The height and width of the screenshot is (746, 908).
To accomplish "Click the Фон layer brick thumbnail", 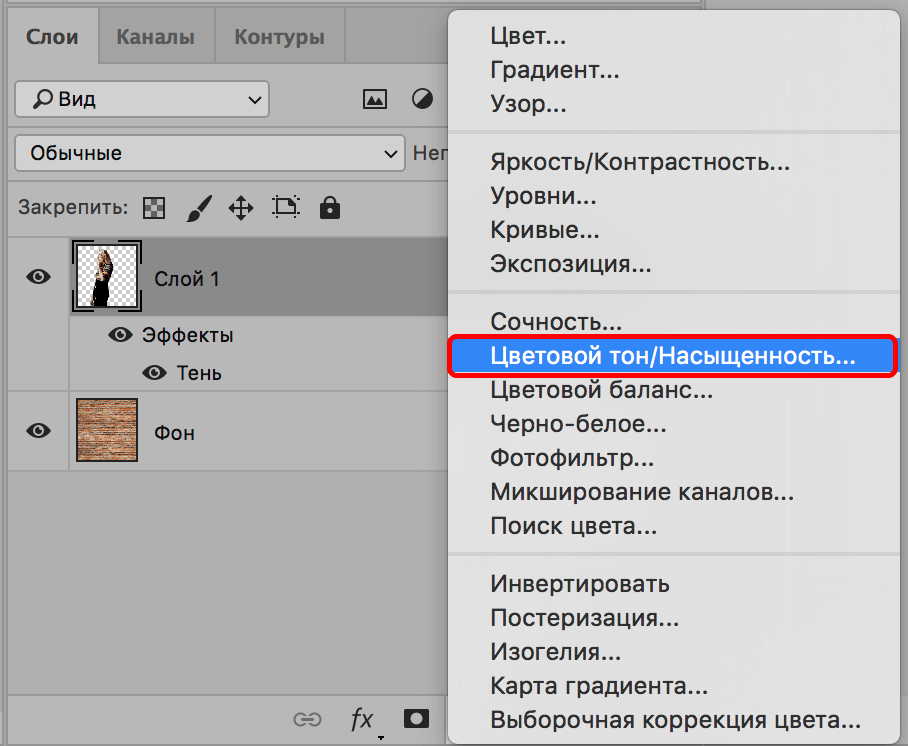I will (107, 431).
